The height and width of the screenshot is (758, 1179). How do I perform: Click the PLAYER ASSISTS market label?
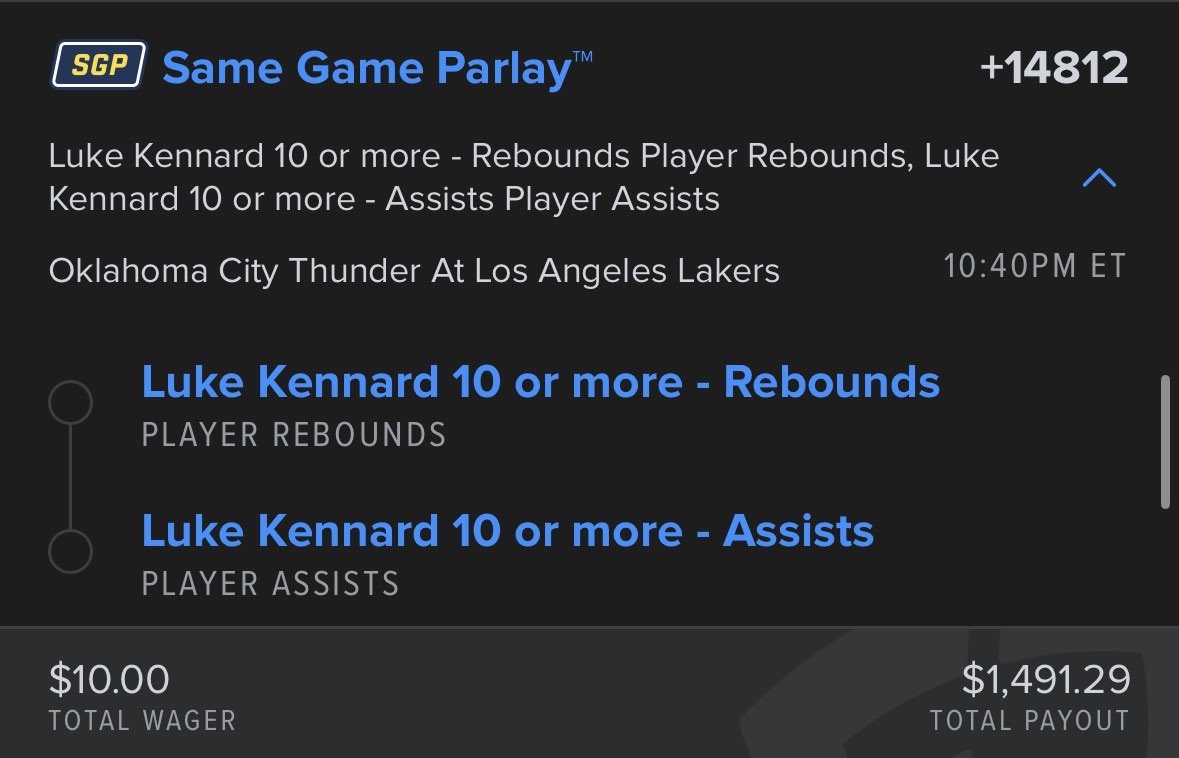(270, 584)
